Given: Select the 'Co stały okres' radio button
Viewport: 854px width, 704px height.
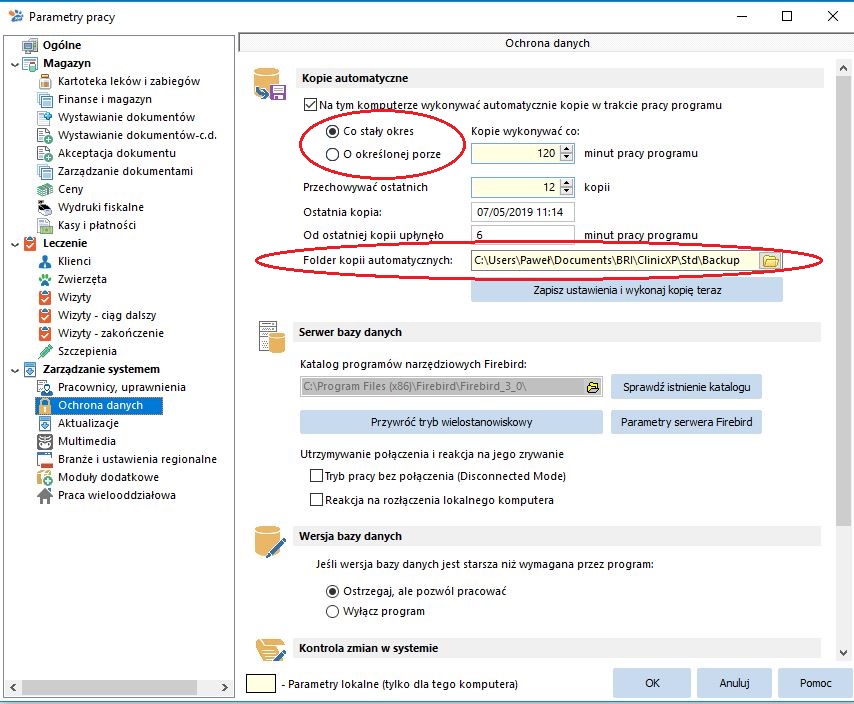Looking at the screenshot, I should click(x=332, y=131).
